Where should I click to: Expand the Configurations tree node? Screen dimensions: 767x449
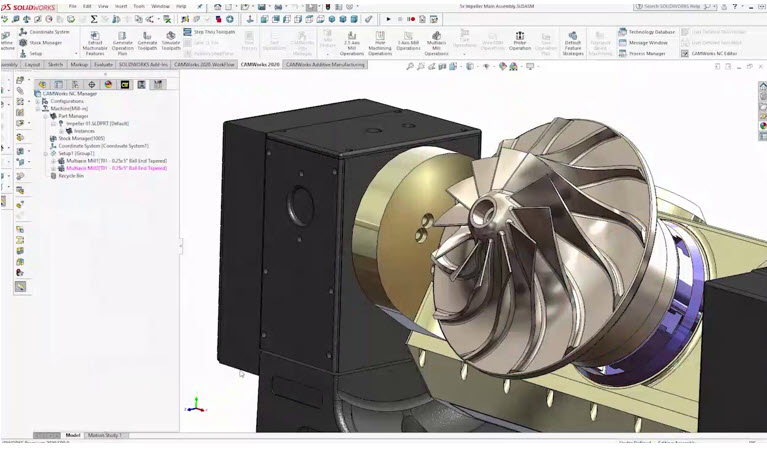coord(38,101)
